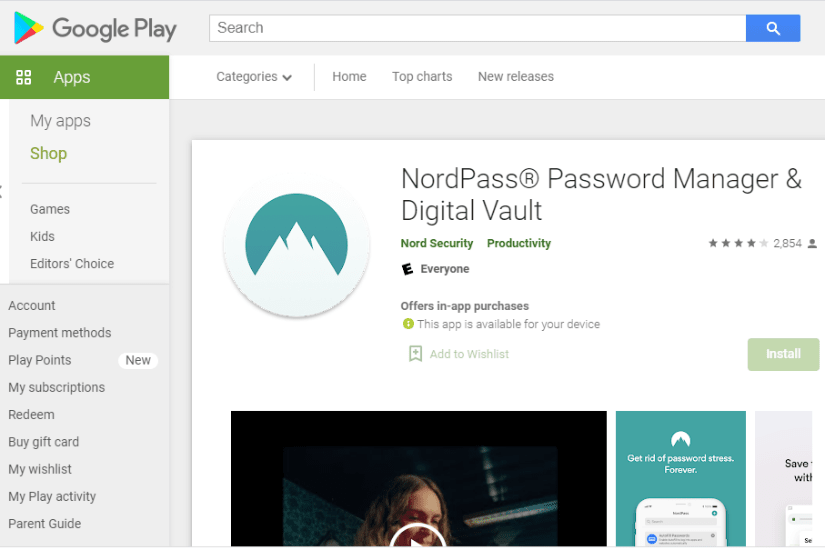The height and width of the screenshot is (550, 825).
Task: Click 'This app is available for your device'
Action: pyautogui.click(x=508, y=324)
